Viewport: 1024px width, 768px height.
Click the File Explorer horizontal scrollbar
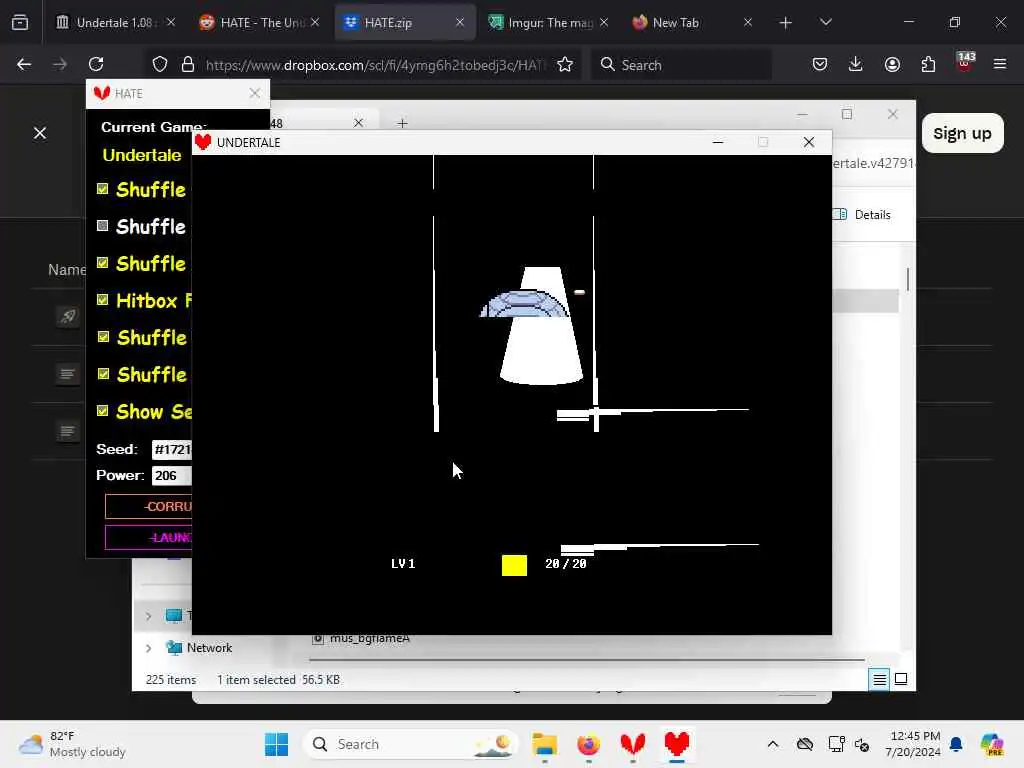click(588, 660)
